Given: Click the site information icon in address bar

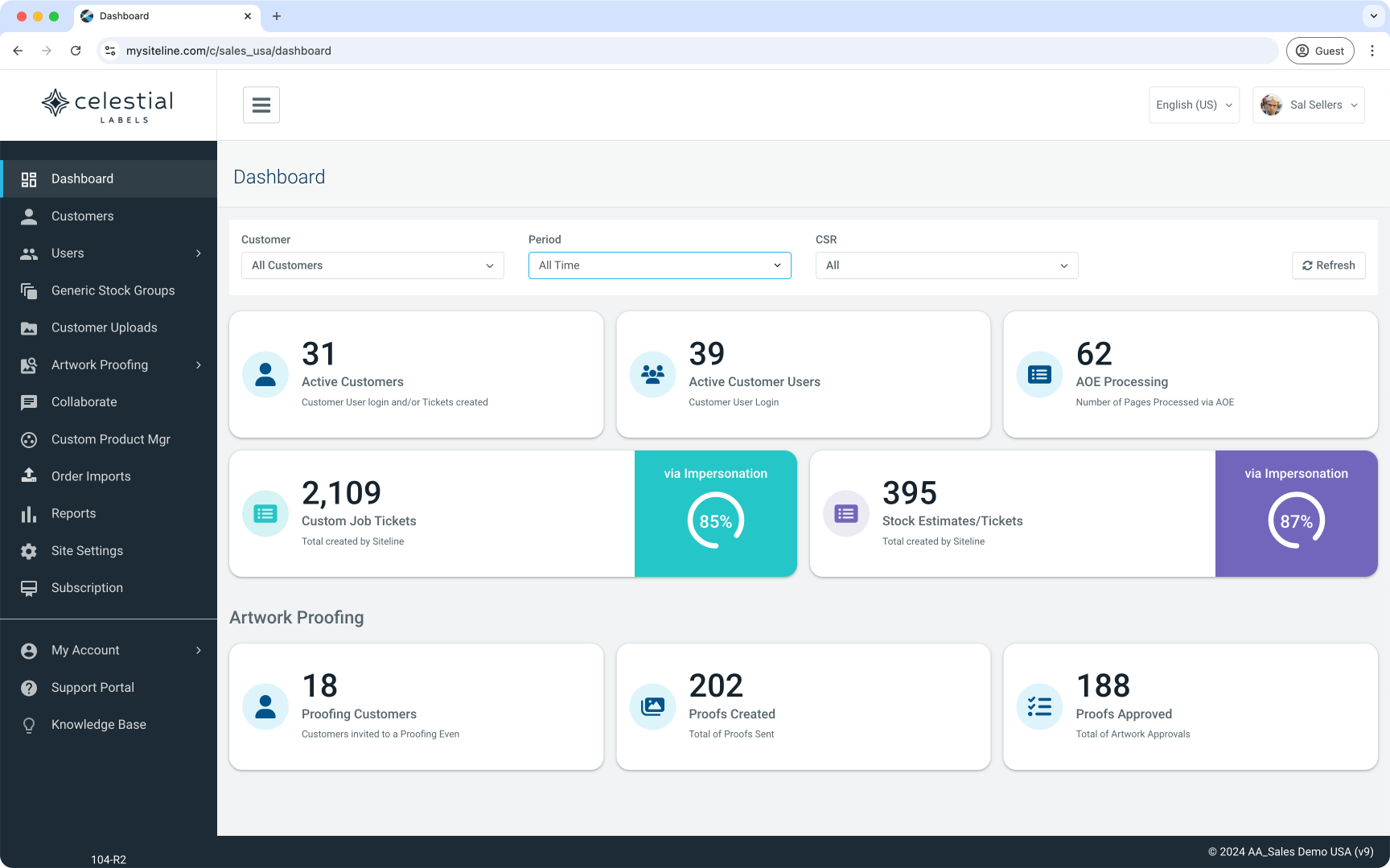Looking at the screenshot, I should click(x=110, y=51).
